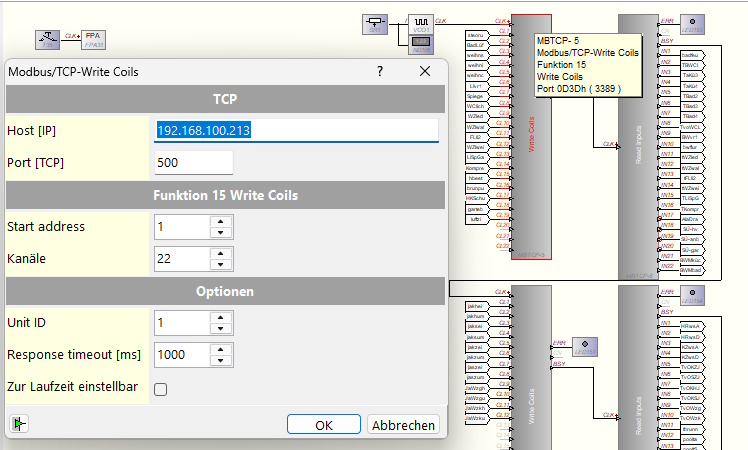Decrease Start address with down arrow
This screenshot has height=450, width=748.
(x=220, y=232)
